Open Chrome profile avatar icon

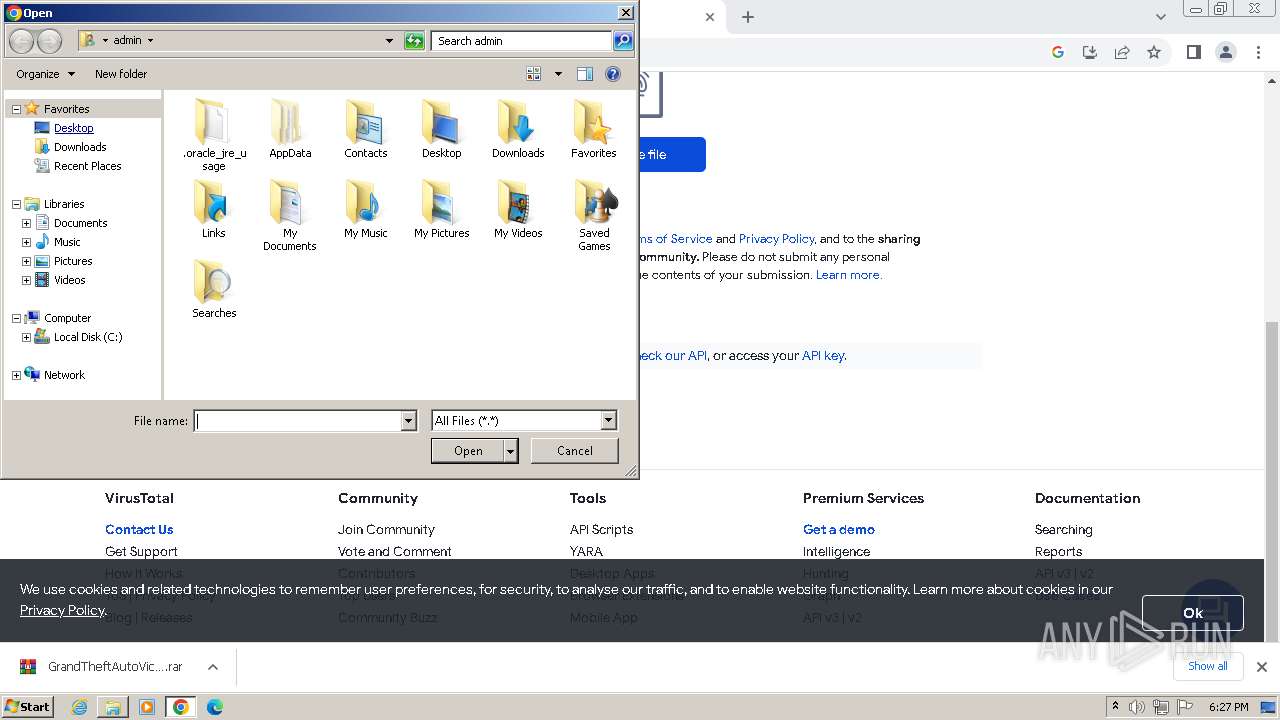(x=1226, y=52)
